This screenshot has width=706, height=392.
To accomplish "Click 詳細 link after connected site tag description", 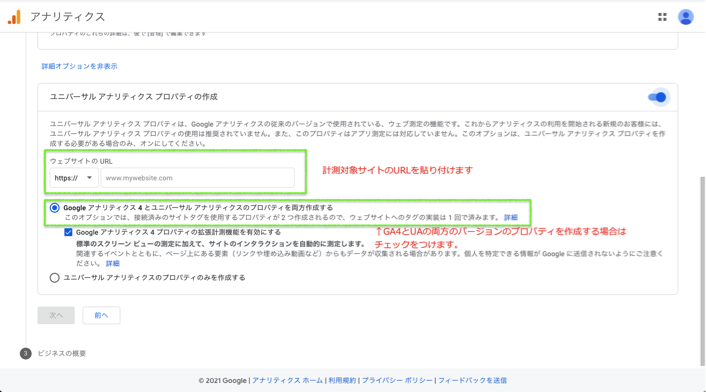I will 511,217.
